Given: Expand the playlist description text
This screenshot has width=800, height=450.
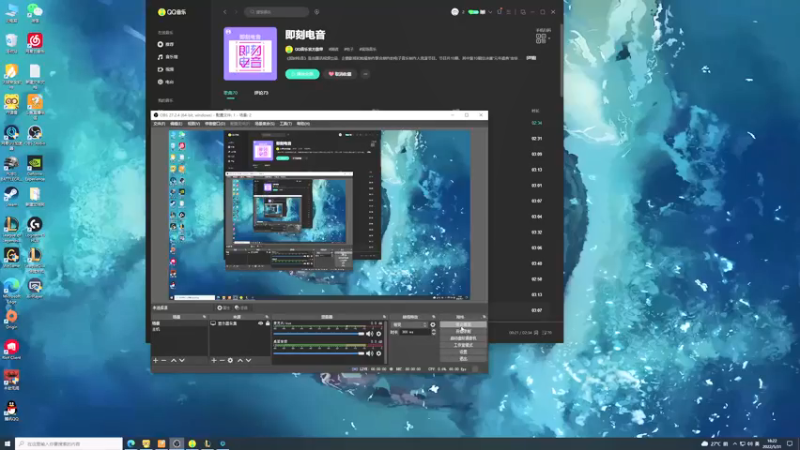Looking at the screenshot, I should (x=531, y=58).
